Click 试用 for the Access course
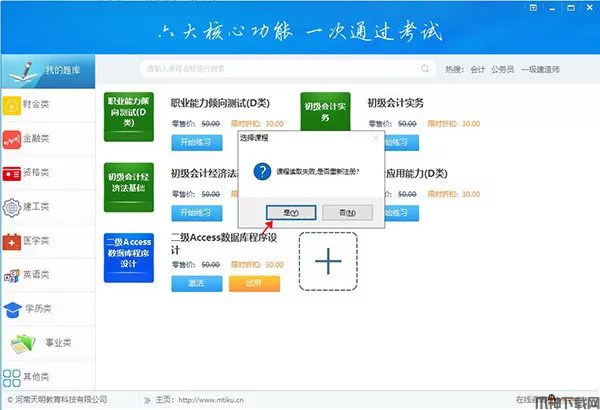 click(x=254, y=284)
